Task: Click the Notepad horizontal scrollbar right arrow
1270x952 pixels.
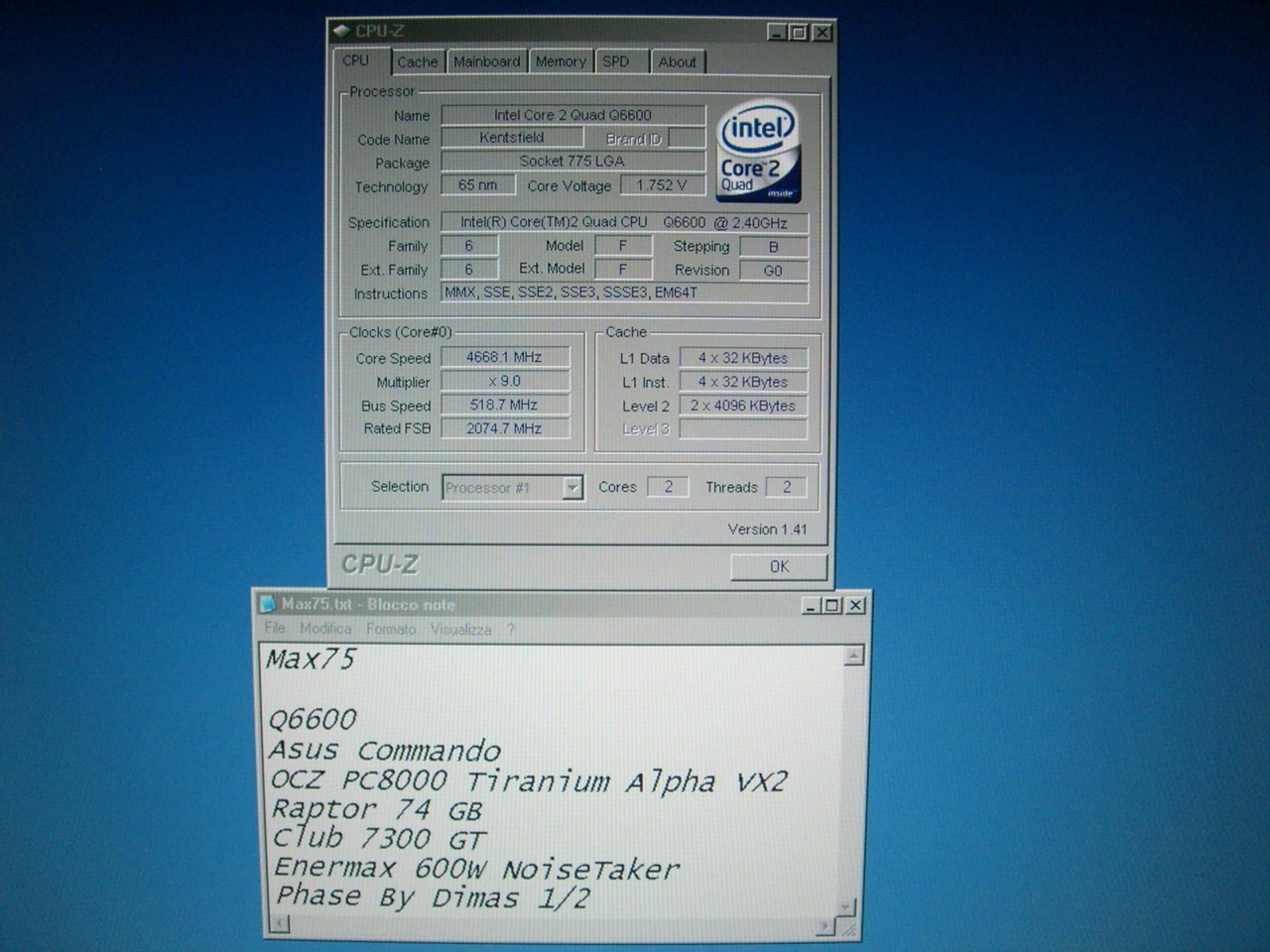Action: click(825, 926)
